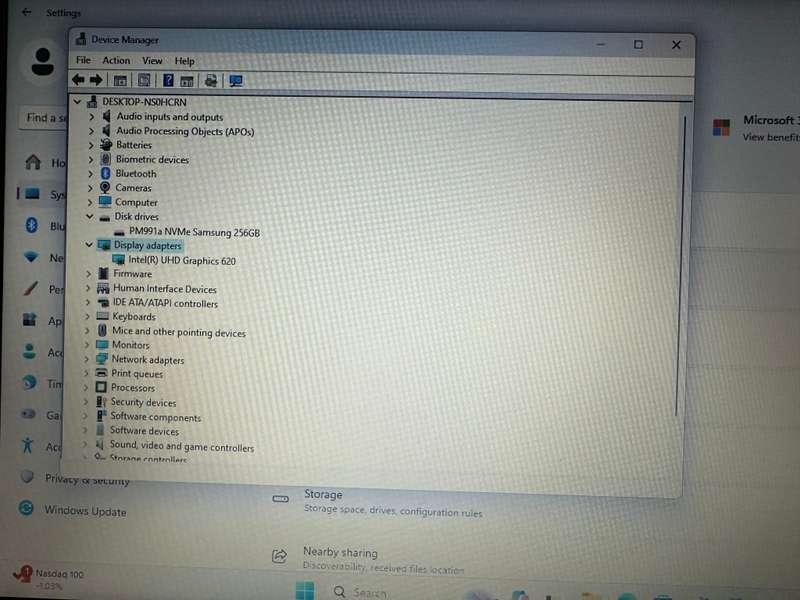Select the Monitors tree item

tap(131, 345)
